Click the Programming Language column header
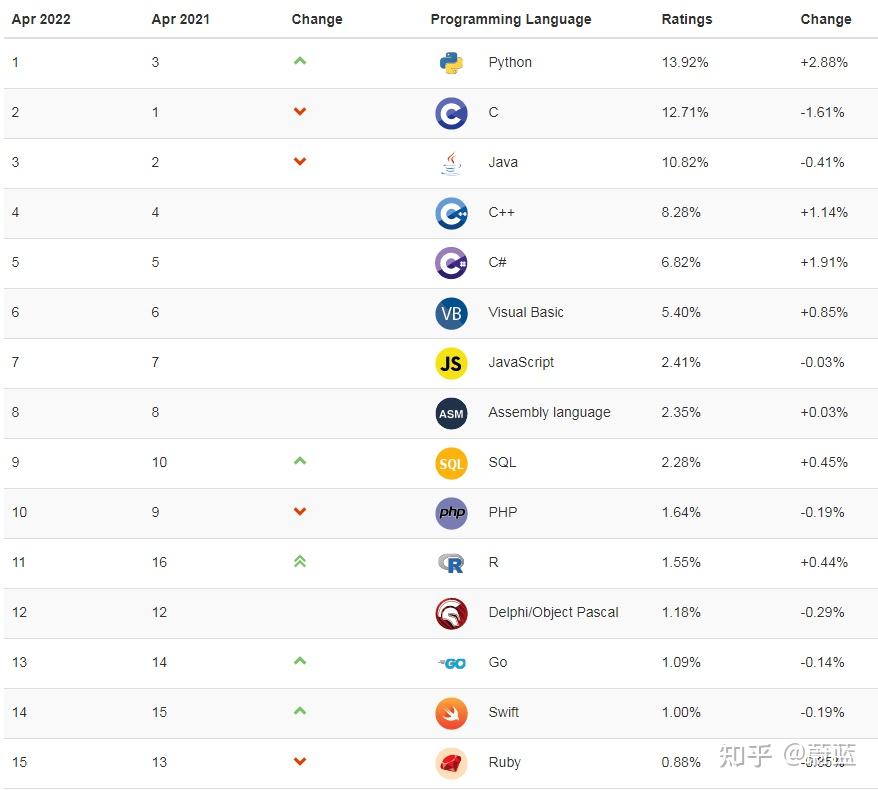The image size is (878, 790). pos(510,19)
